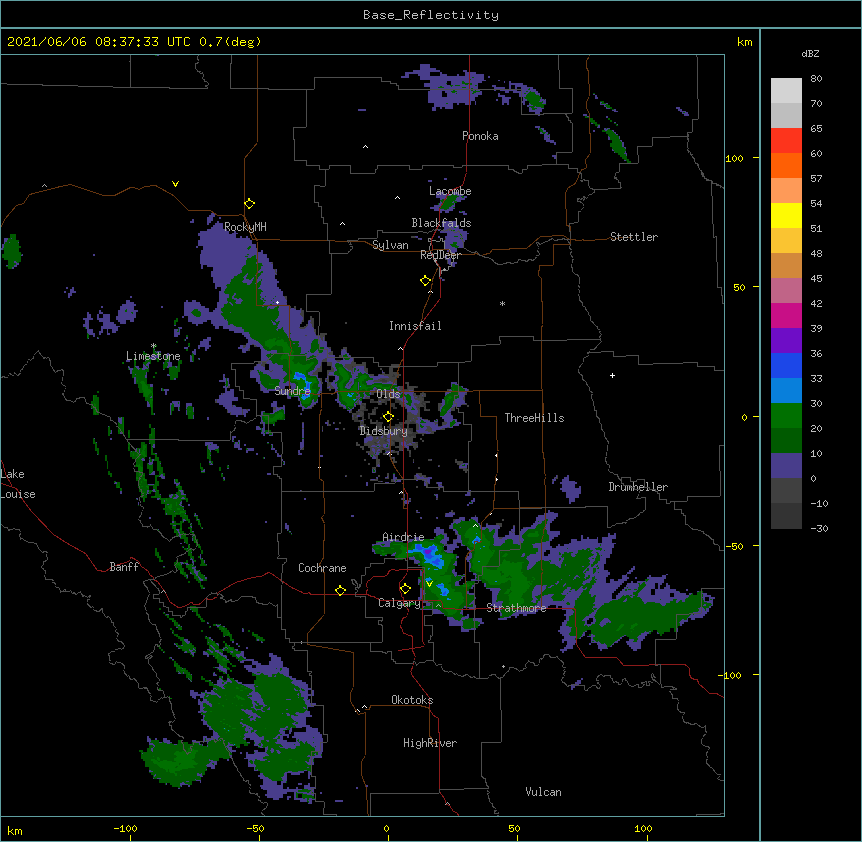The image size is (862, 842).
Task: Click the Ponoka city label
Action: click(480, 136)
